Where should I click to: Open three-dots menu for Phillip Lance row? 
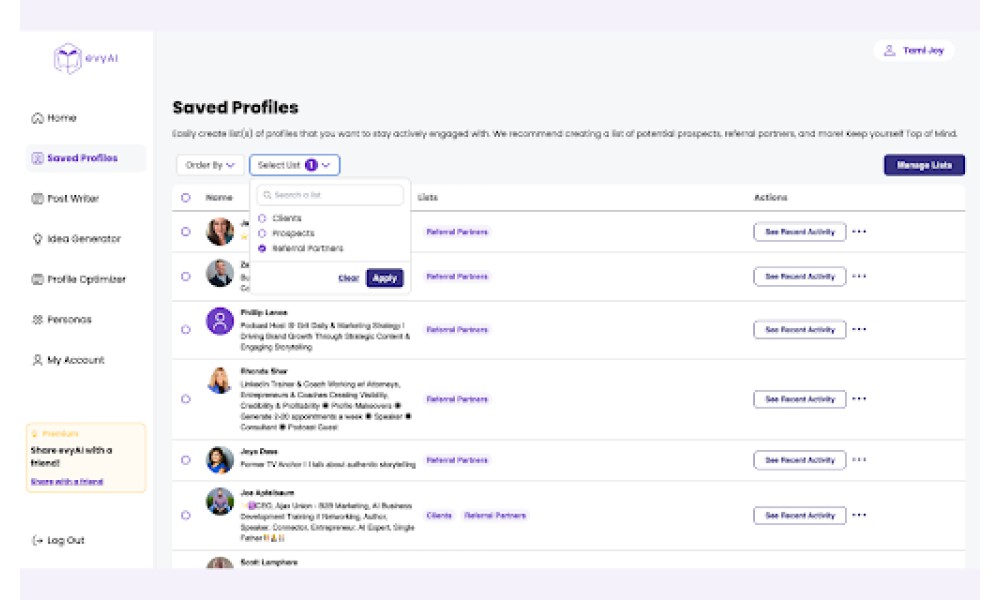click(x=859, y=329)
